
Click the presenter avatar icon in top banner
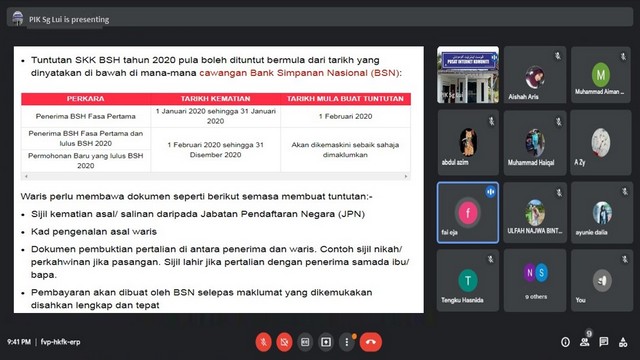(x=18, y=18)
